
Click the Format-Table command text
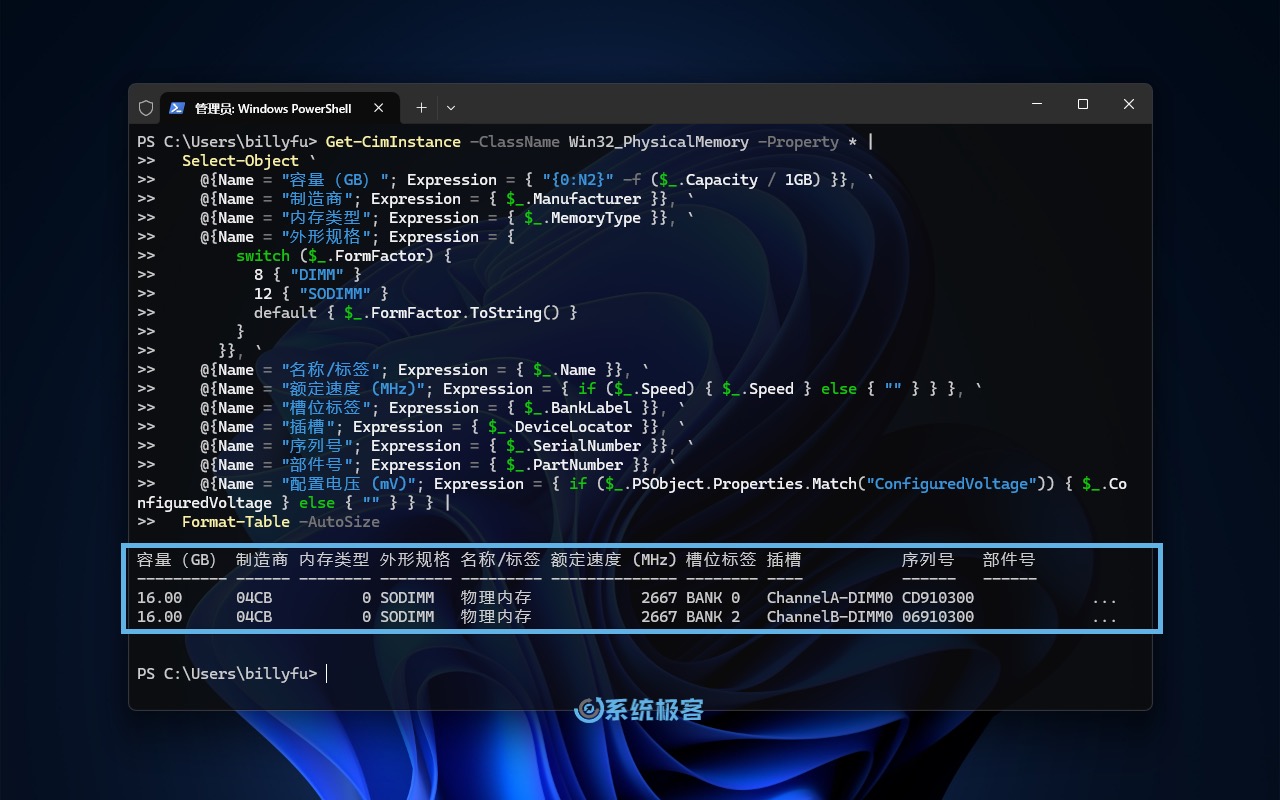point(236,522)
